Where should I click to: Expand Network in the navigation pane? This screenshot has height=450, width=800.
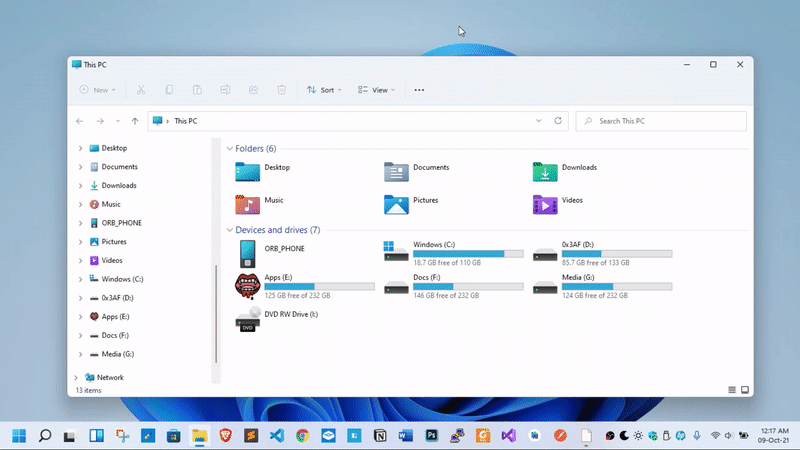(76, 378)
